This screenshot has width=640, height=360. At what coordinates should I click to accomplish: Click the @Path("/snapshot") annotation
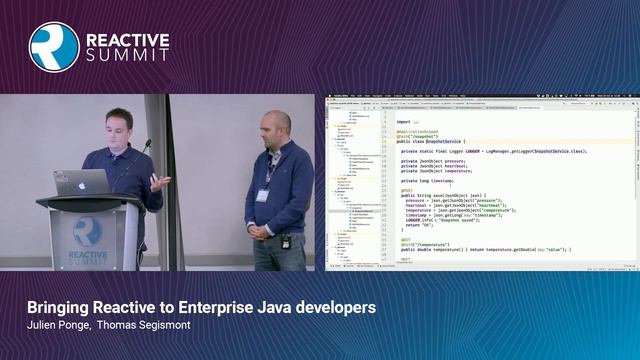click(x=417, y=137)
